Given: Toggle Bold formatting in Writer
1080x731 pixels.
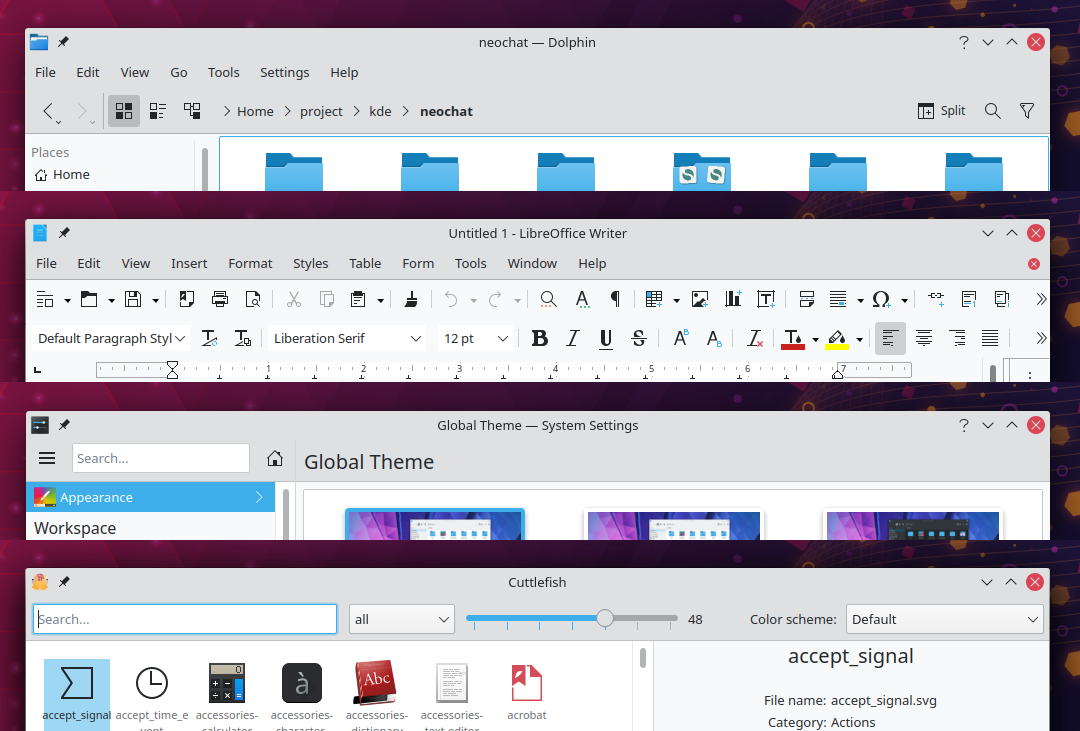Looking at the screenshot, I should point(540,339).
